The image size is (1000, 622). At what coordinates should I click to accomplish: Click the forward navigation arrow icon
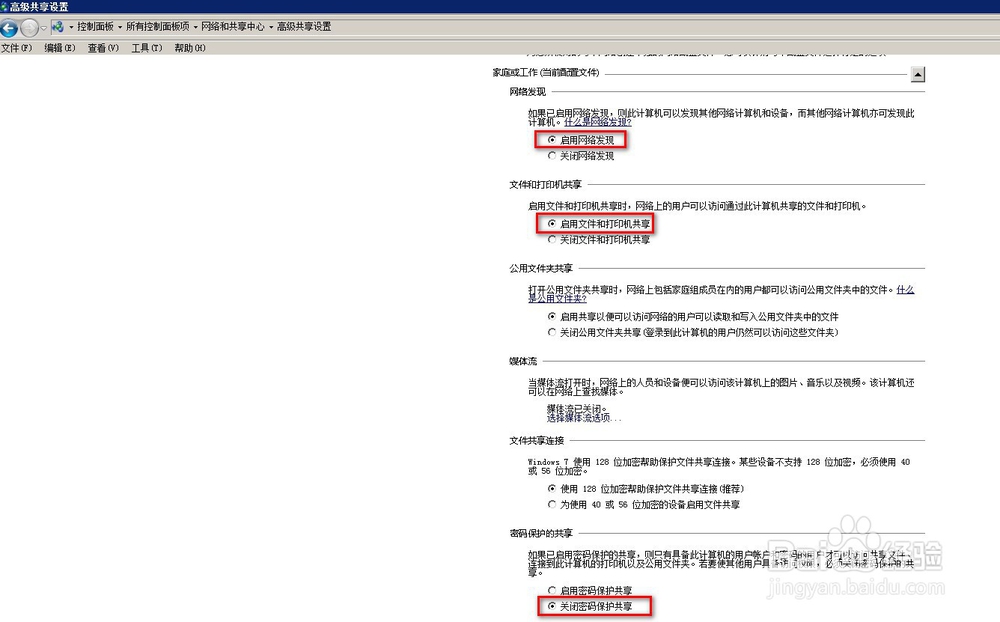click(30, 27)
